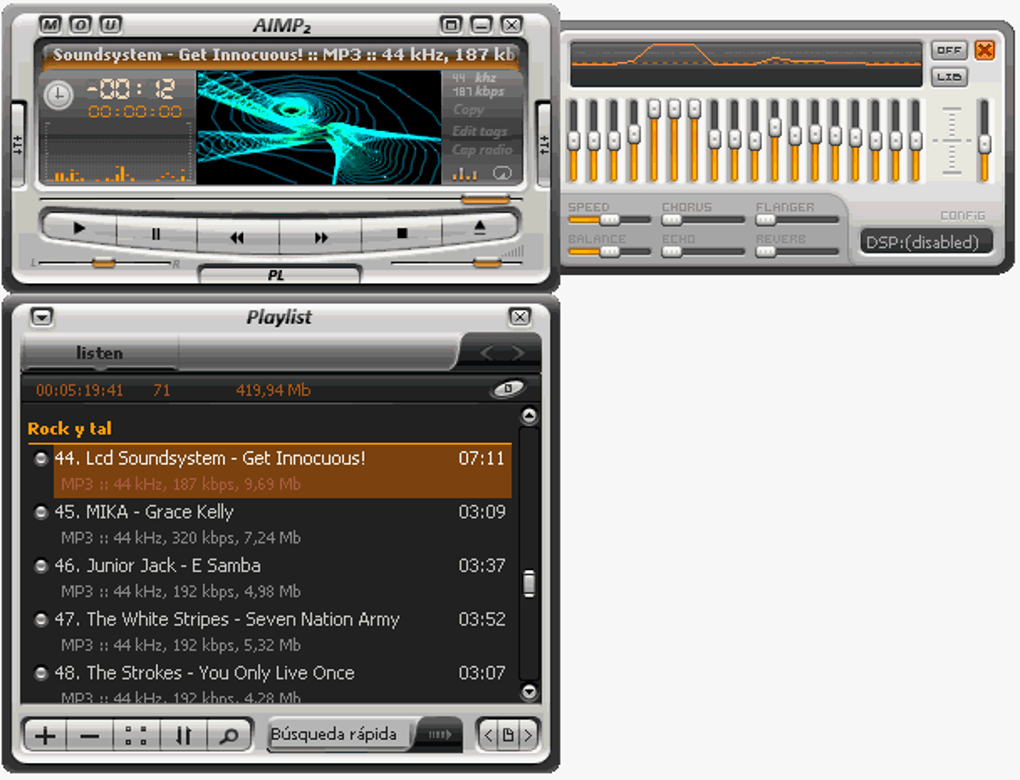This screenshot has width=1020, height=780.
Task: Skip to the next track
Action: pos(321,237)
